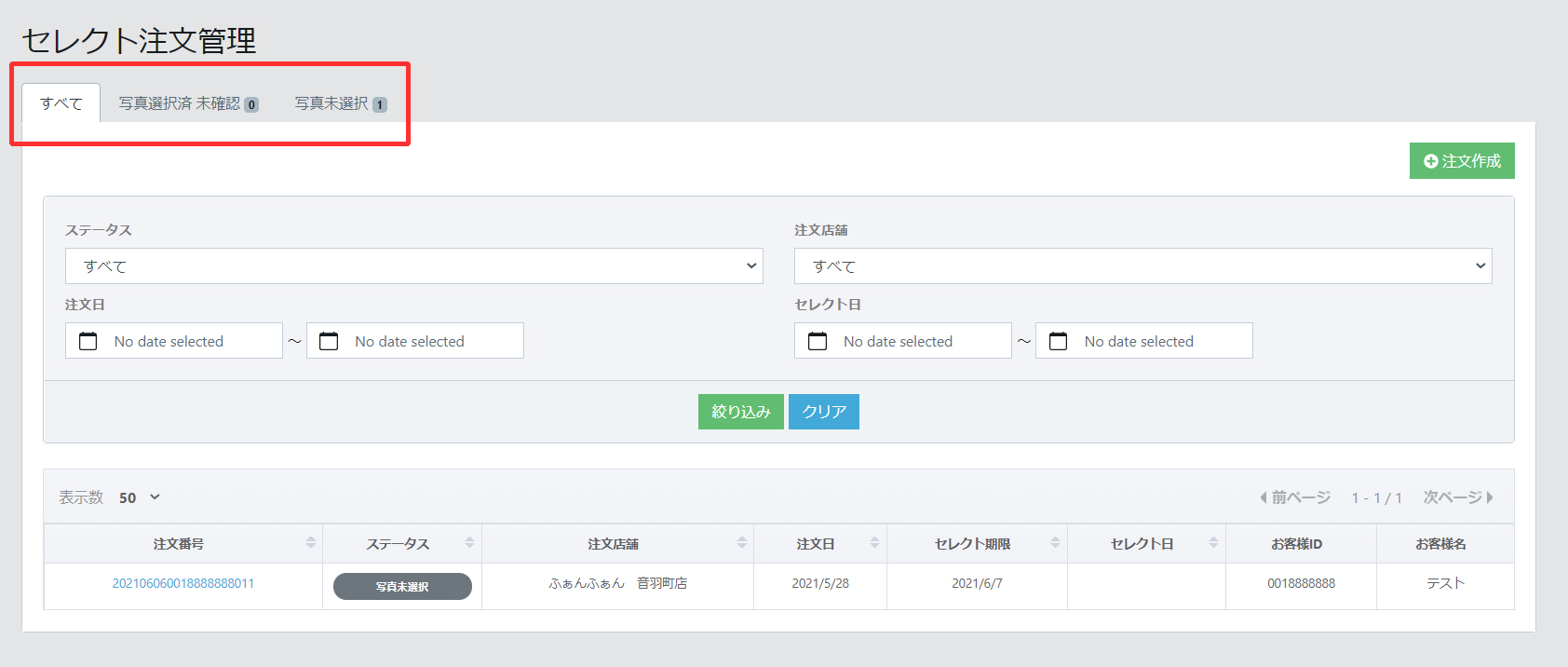The height and width of the screenshot is (667, 1568).
Task: Switch to 写真選択済 未確認 tab
Action: [x=188, y=103]
